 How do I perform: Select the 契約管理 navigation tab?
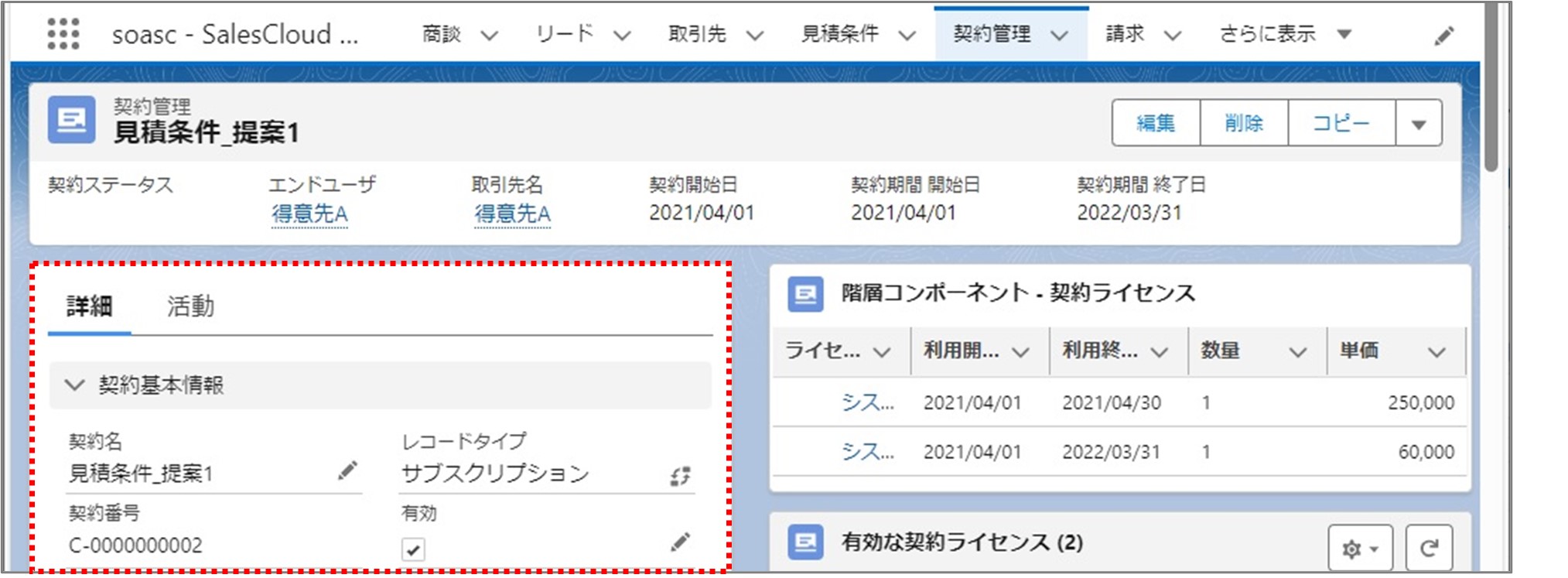point(992,34)
